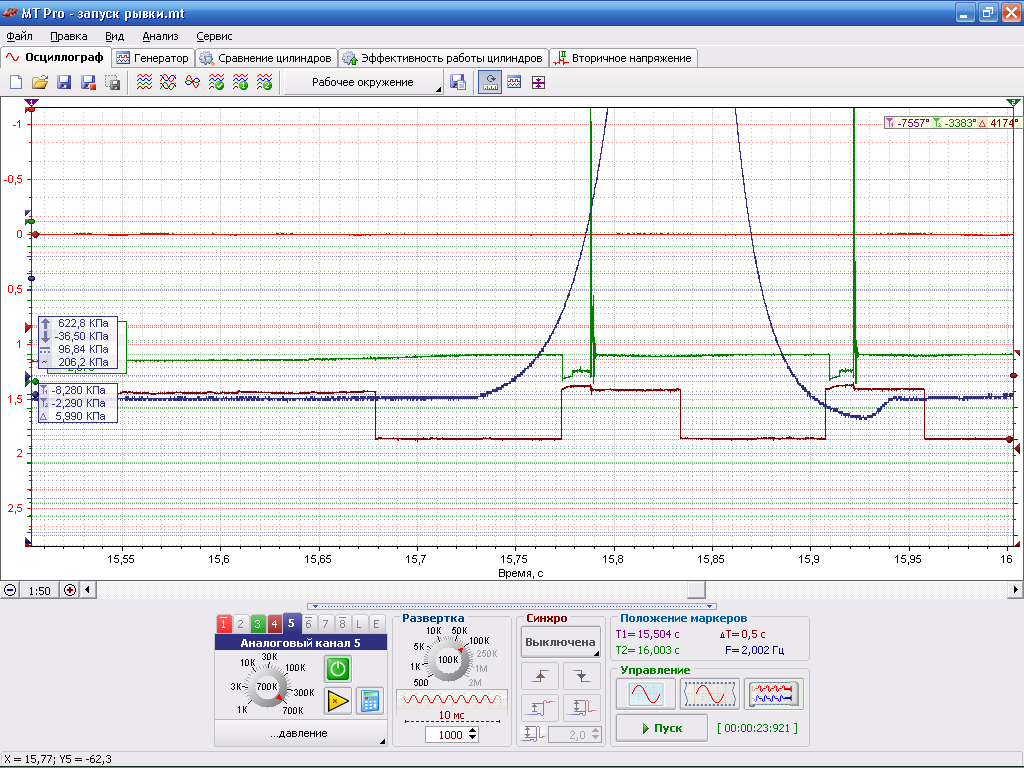Open the 'Сервис' menu
The width and height of the screenshot is (1024, 768).
click(x=214, y=37)
